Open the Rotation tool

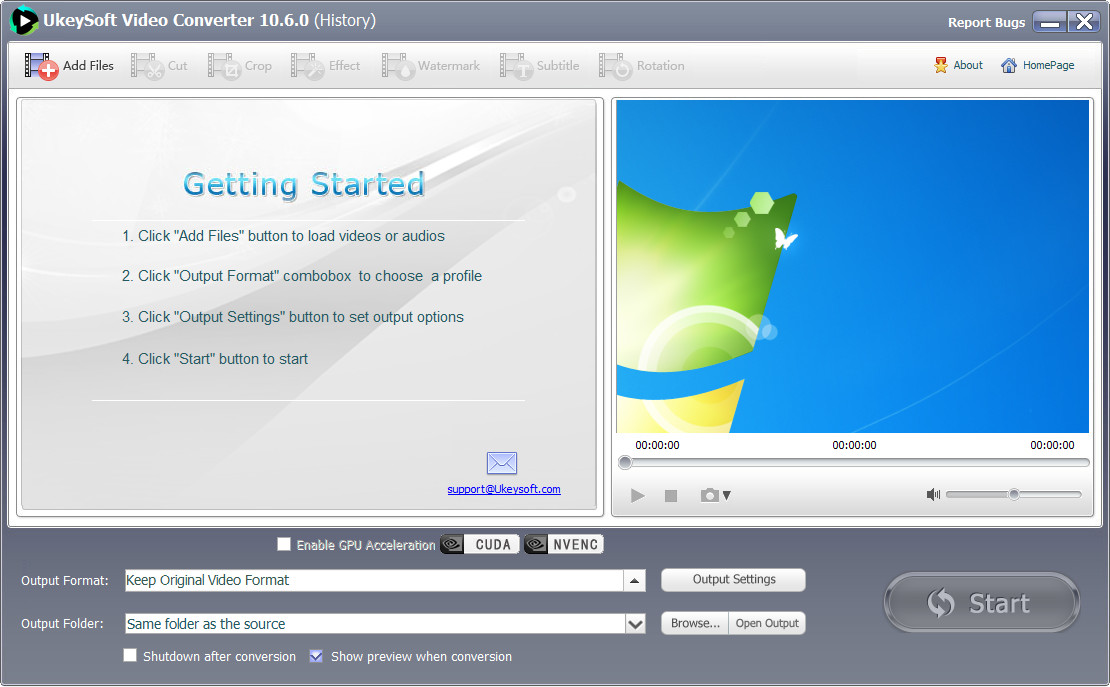tap(641, 66)
